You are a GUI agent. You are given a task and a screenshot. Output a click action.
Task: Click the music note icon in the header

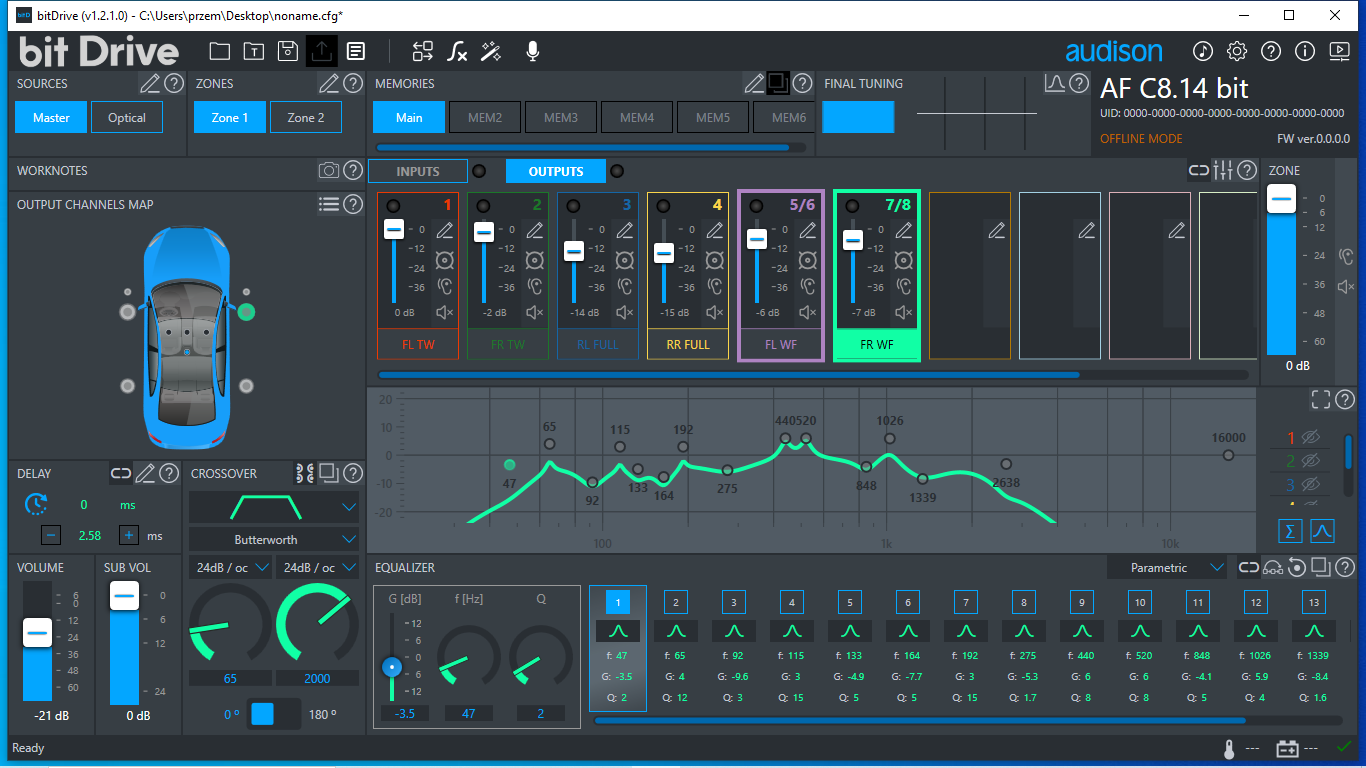click(1203, 51)
